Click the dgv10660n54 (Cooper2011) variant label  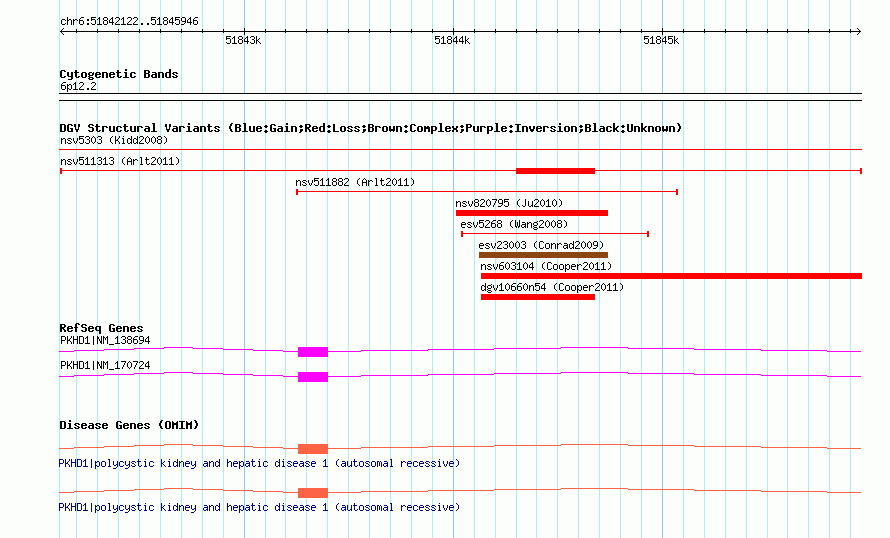pos(552,287)
